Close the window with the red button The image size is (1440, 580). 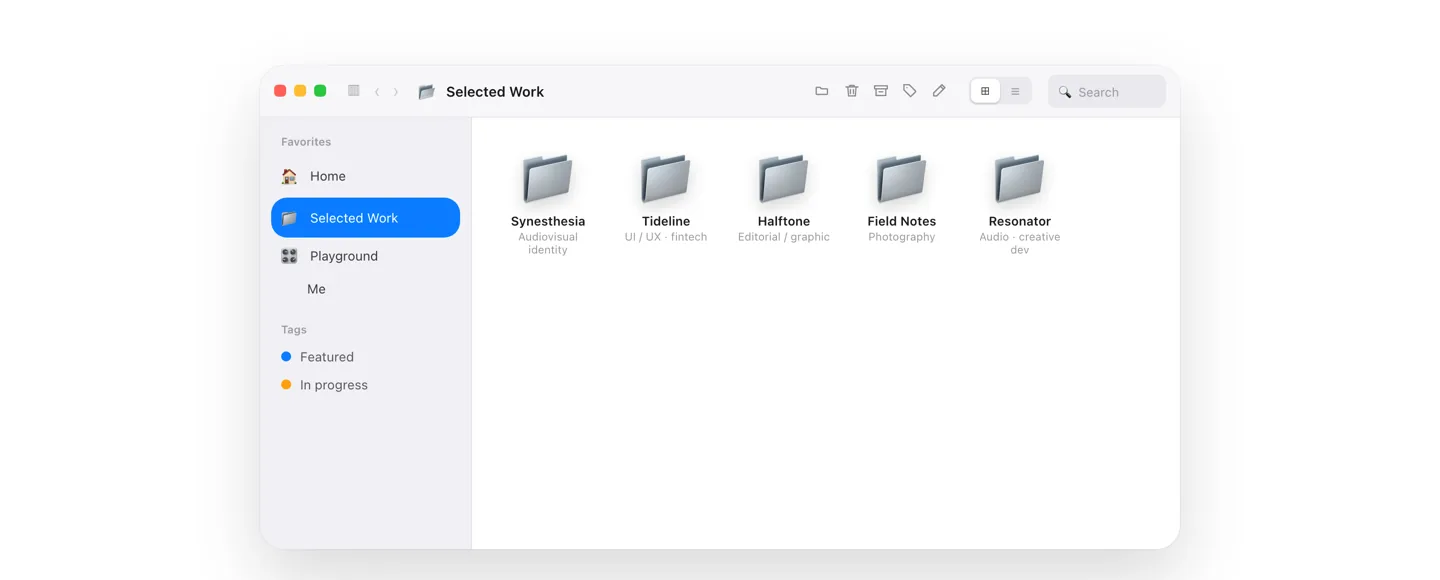(x=280, y=91)
